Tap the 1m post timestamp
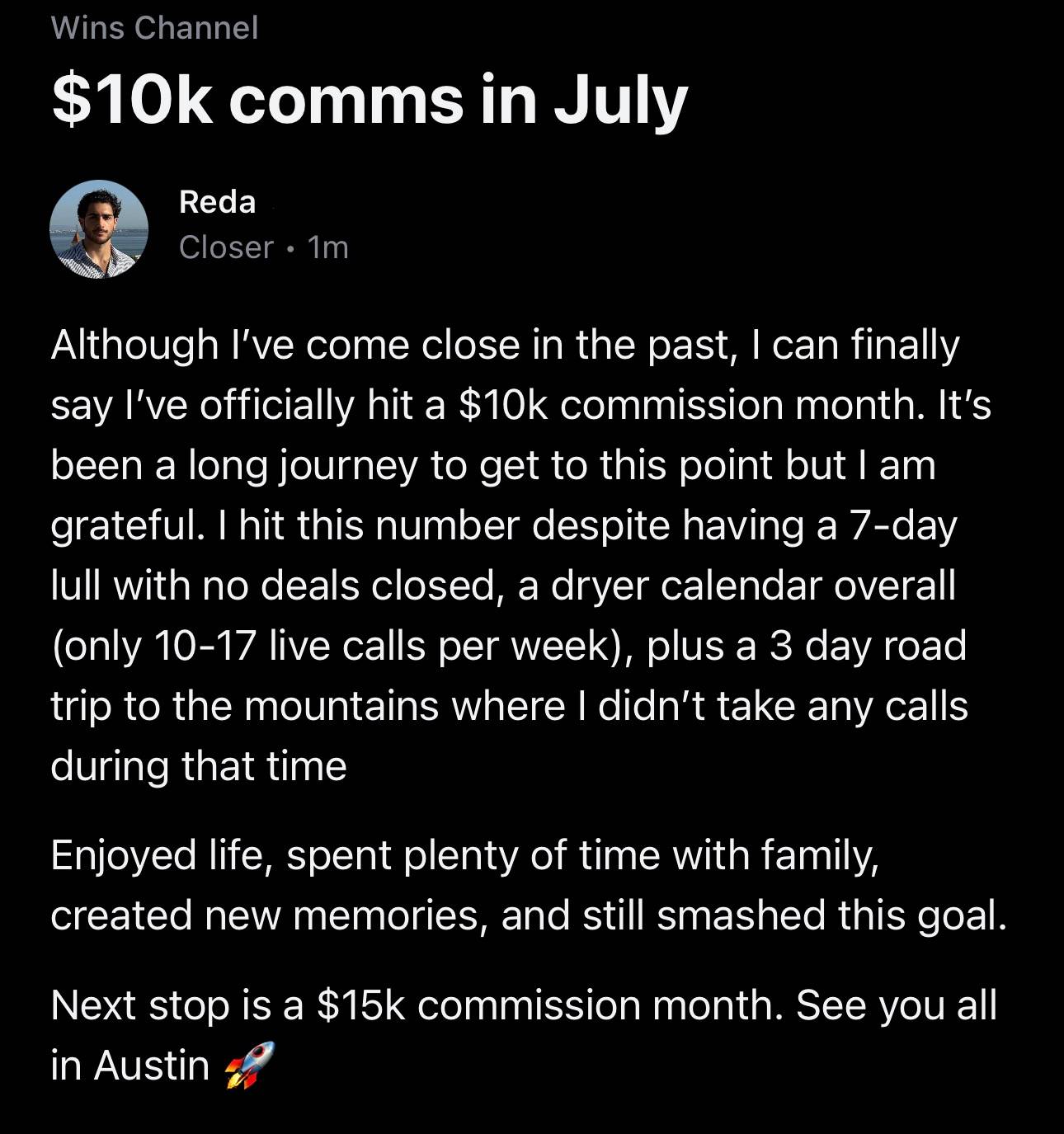This screenshot has height=1134, width=1064. tap(327, 247)
